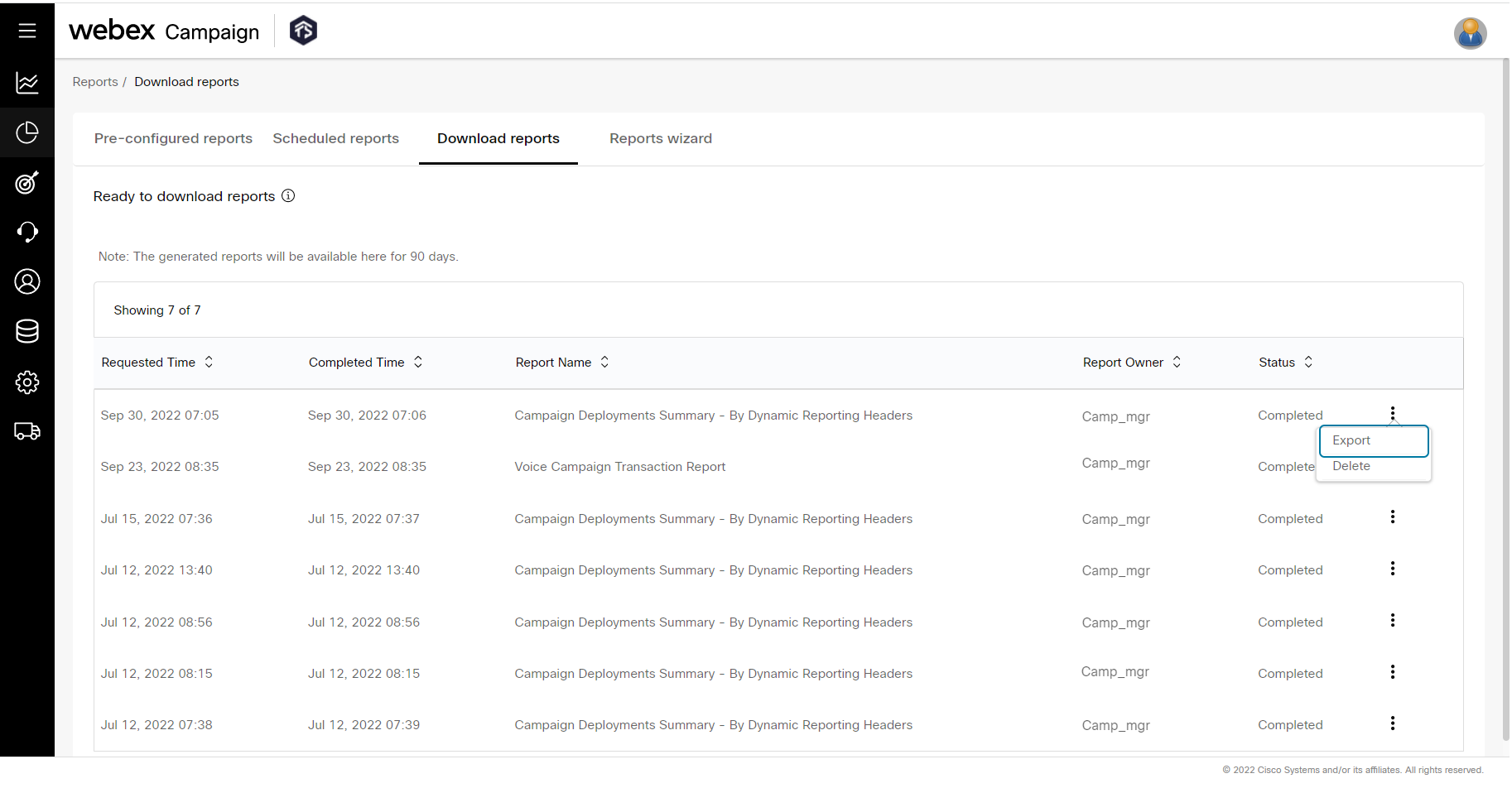Click Showing 7 of 7 count text
This screenshot has width=1512, height=788.
click(157, 310)
